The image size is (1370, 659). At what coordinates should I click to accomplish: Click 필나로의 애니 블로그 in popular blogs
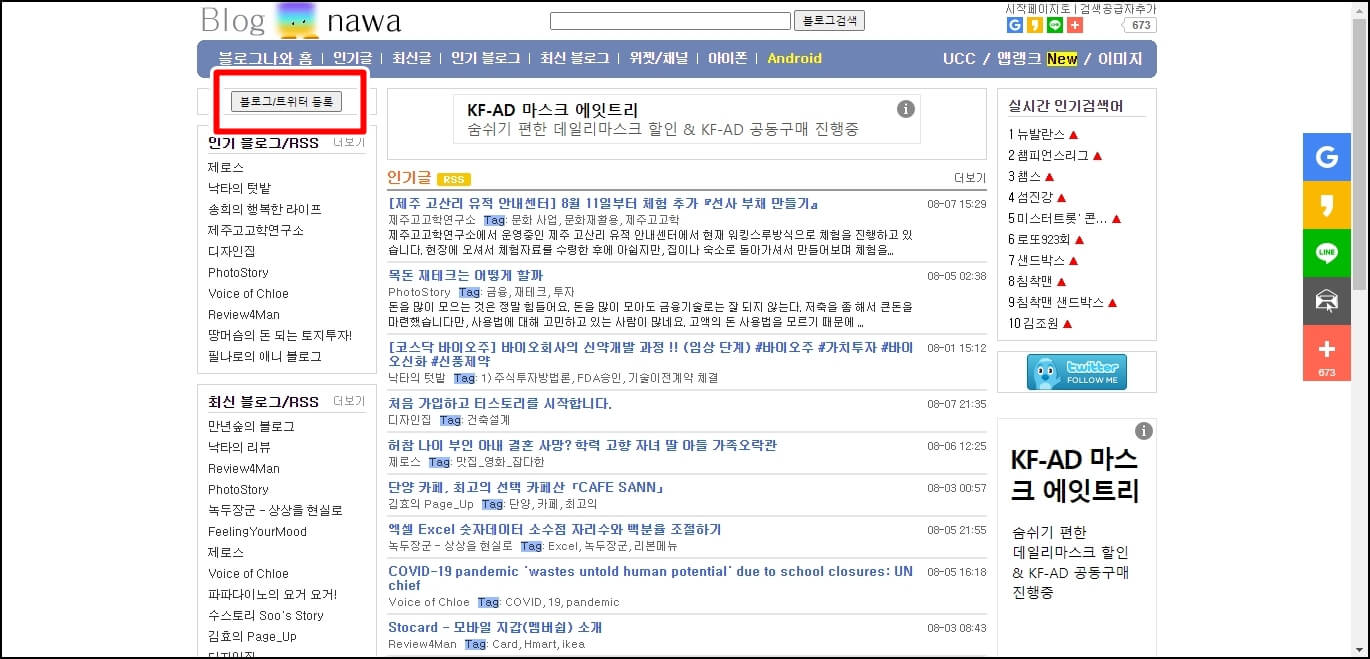(265, 356)
